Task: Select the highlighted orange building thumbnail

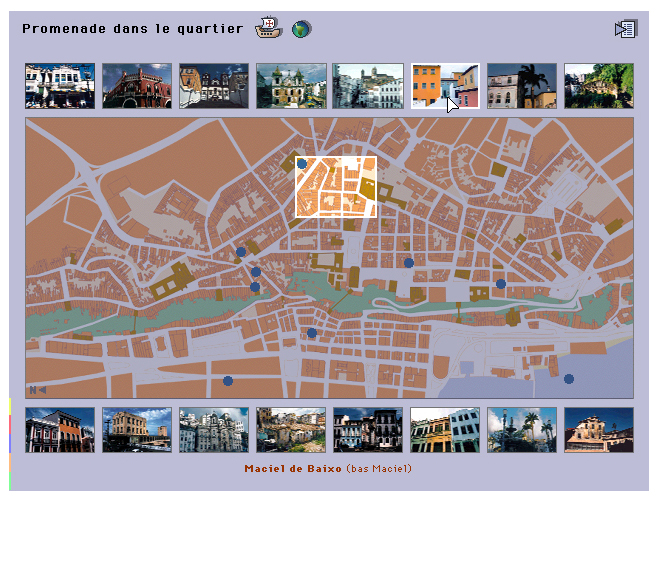Action: click(x=445, y=86)
